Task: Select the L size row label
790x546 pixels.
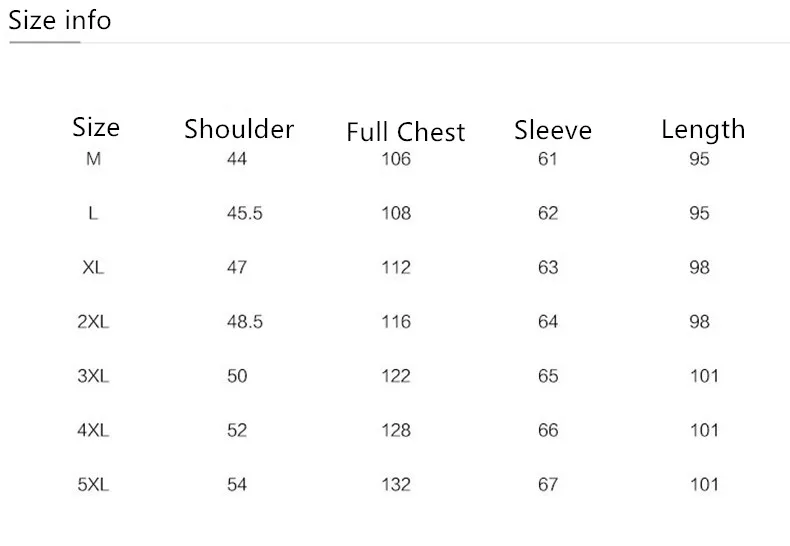Action: 93,214
